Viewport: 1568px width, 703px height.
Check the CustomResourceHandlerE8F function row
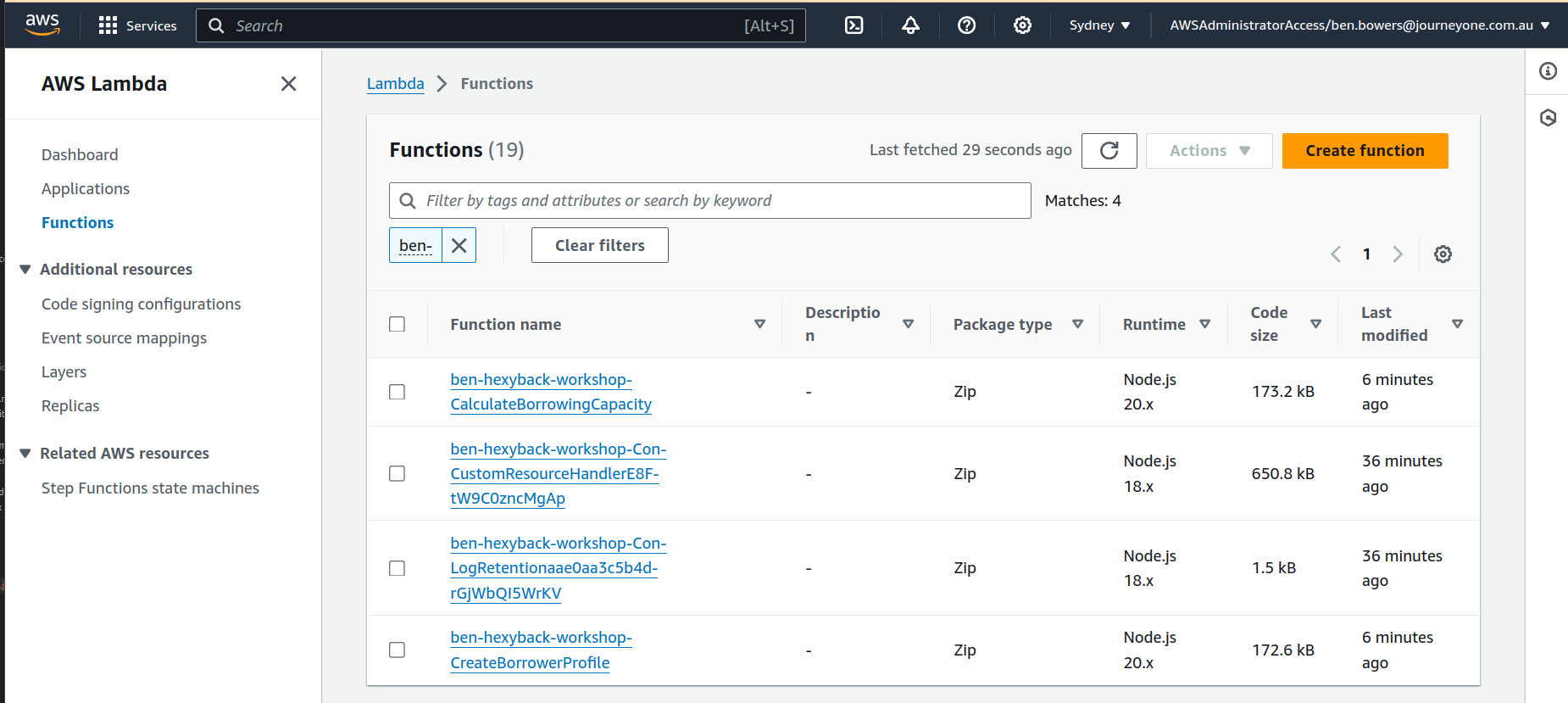(397, 473)
